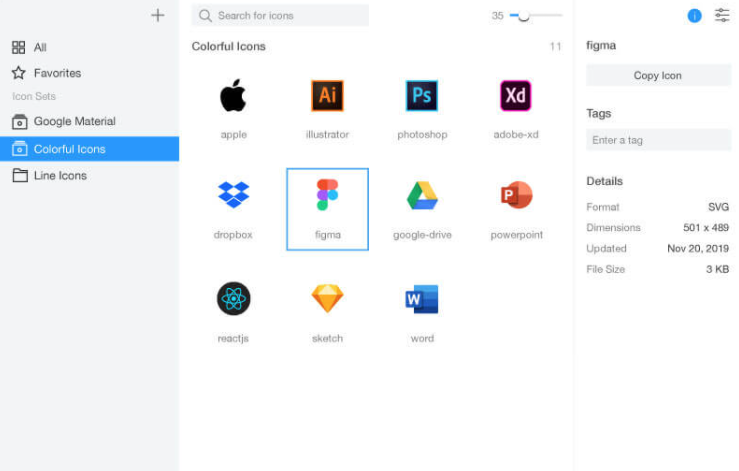Click the figma title in details panel
Screen dimensions: 739x471
click(x=601, y=45)
